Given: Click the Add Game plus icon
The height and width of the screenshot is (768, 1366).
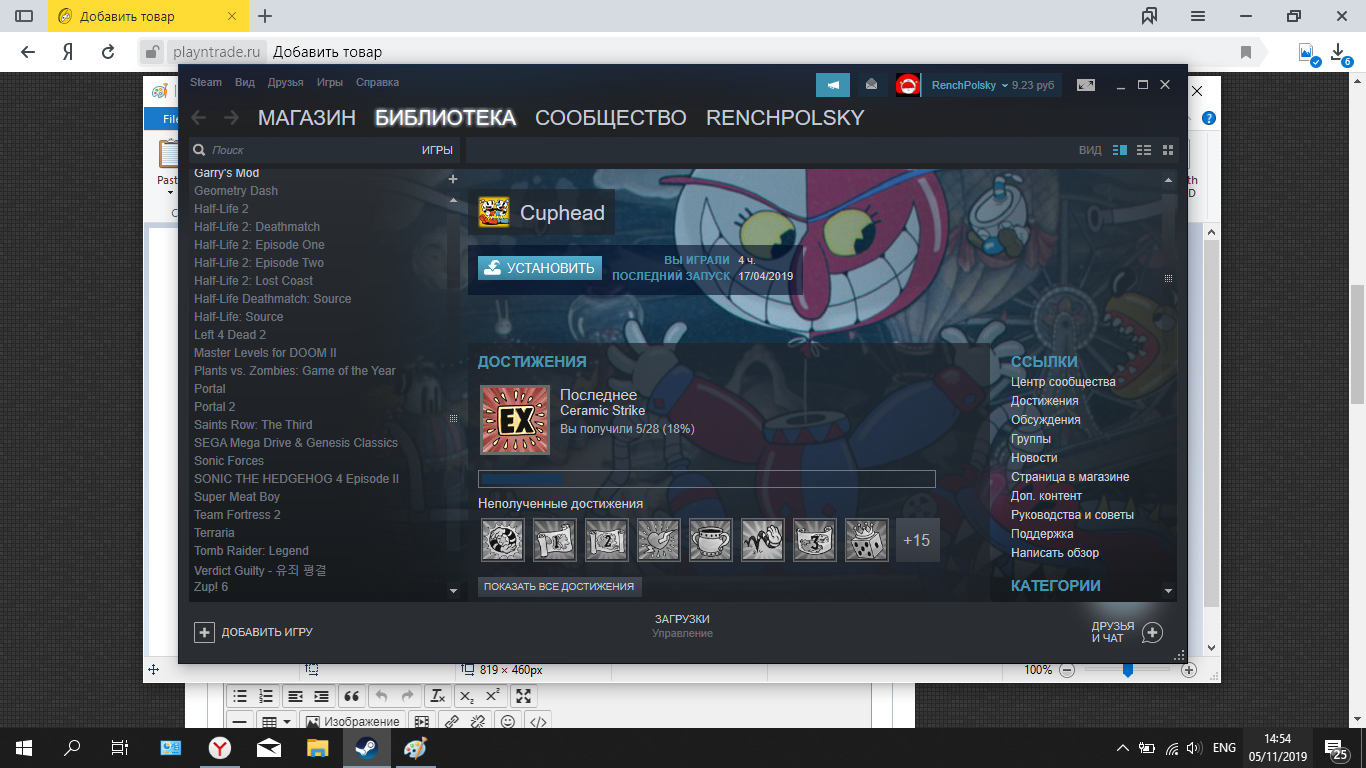Looking at the screenshot, I should (x=204, y=632).
